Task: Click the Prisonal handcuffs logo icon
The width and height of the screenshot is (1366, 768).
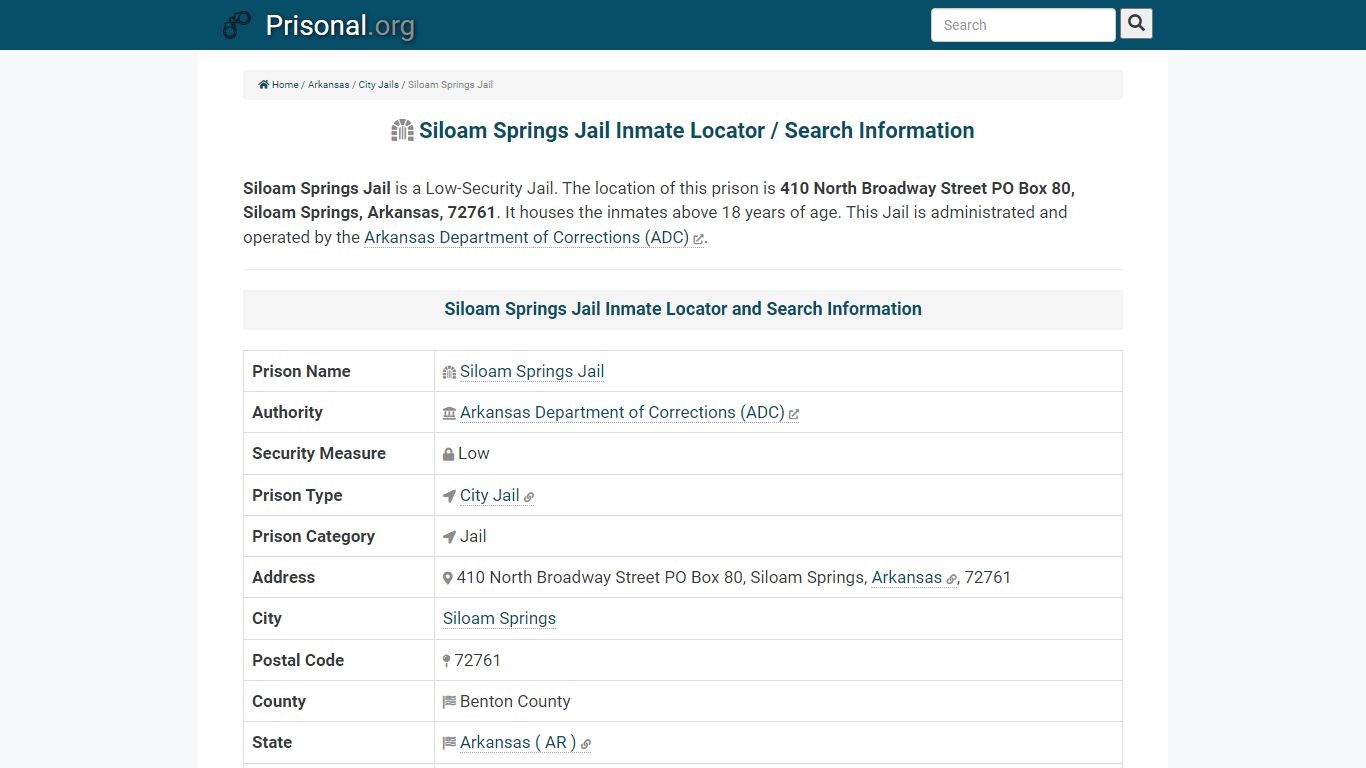Action: click(237, 25)
